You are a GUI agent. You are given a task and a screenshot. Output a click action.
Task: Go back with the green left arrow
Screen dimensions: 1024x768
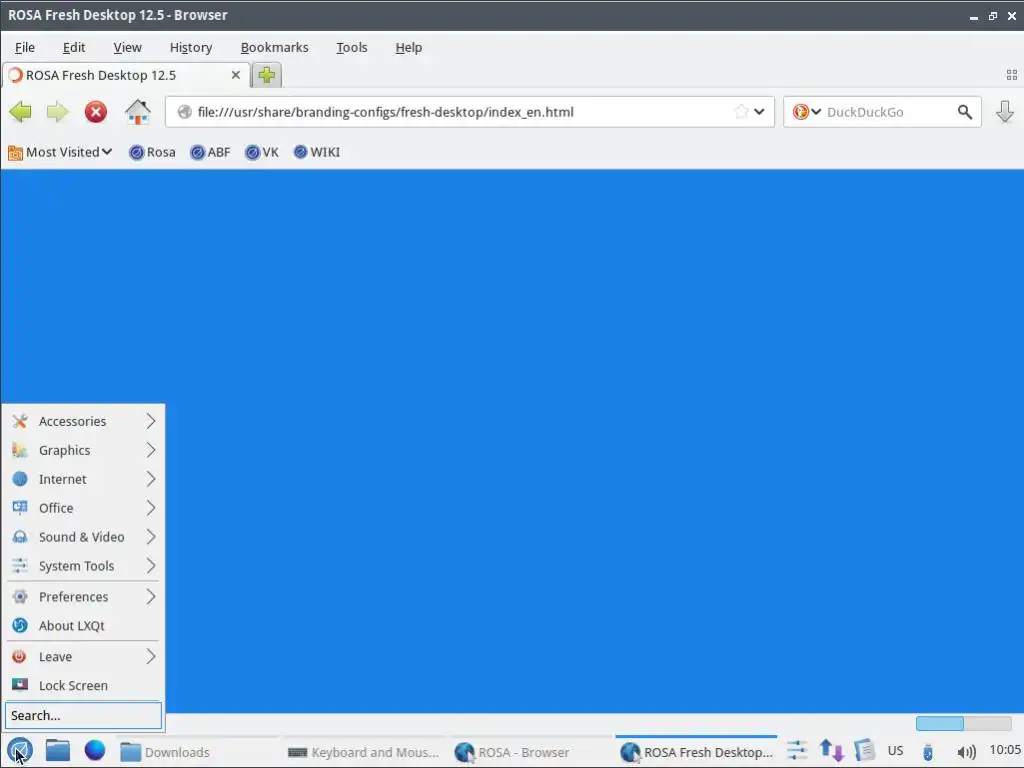pos(20,112)
